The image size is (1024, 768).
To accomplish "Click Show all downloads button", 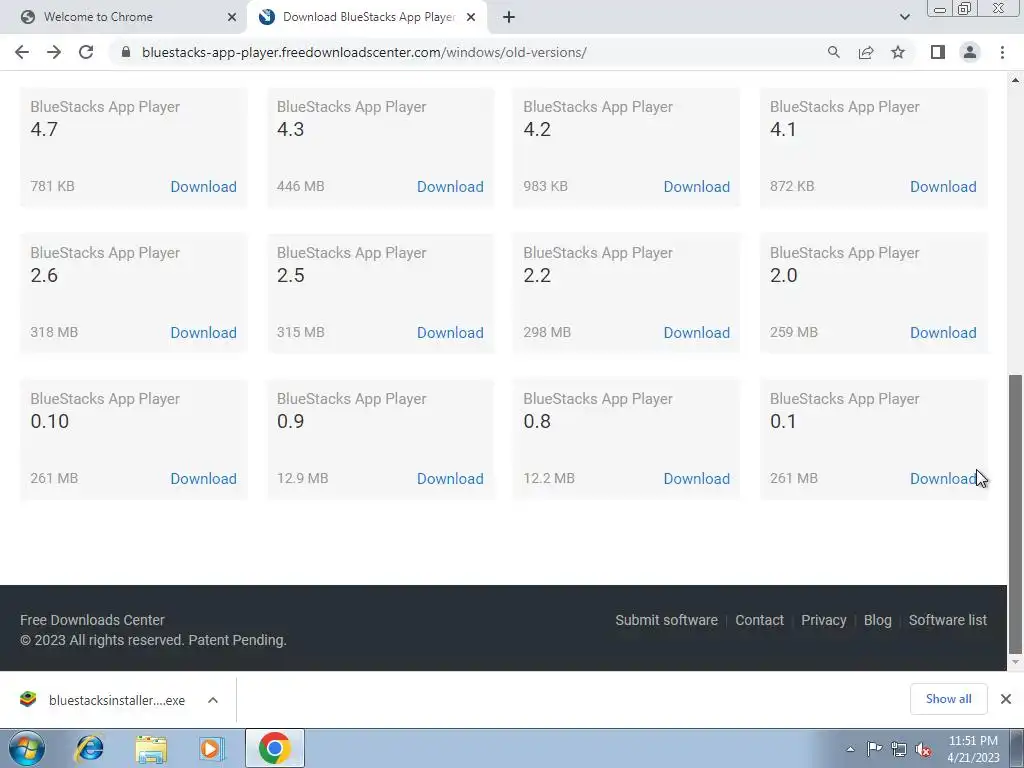I will 948,699.
